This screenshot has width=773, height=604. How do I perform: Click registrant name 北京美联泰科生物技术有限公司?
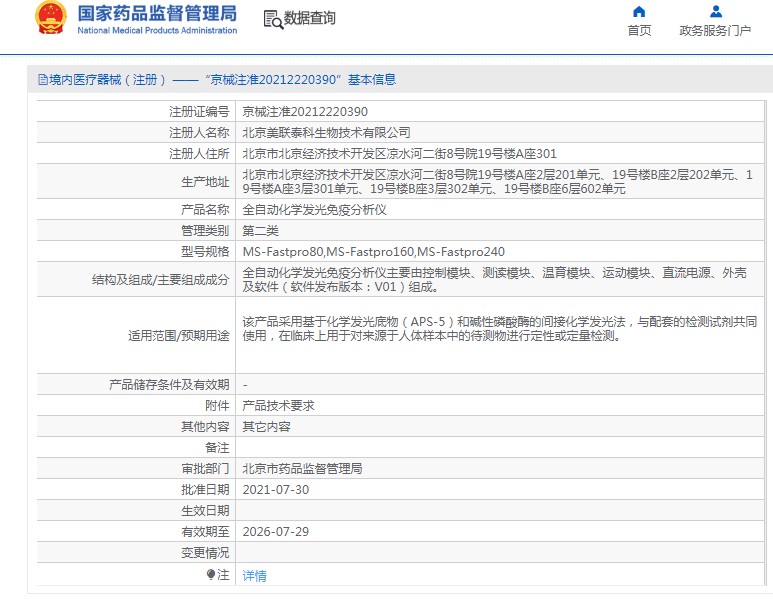click(327, 132)
